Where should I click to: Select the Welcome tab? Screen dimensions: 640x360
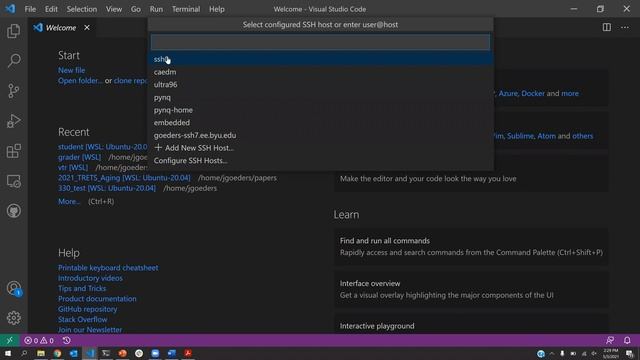coord(60,27)
